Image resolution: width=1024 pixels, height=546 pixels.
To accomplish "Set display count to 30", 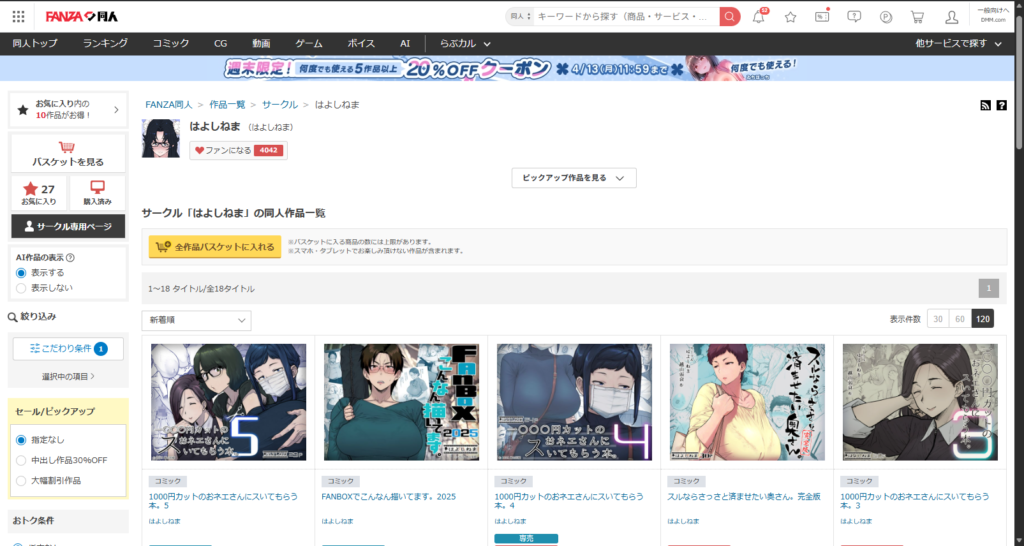I will point(938,319).
